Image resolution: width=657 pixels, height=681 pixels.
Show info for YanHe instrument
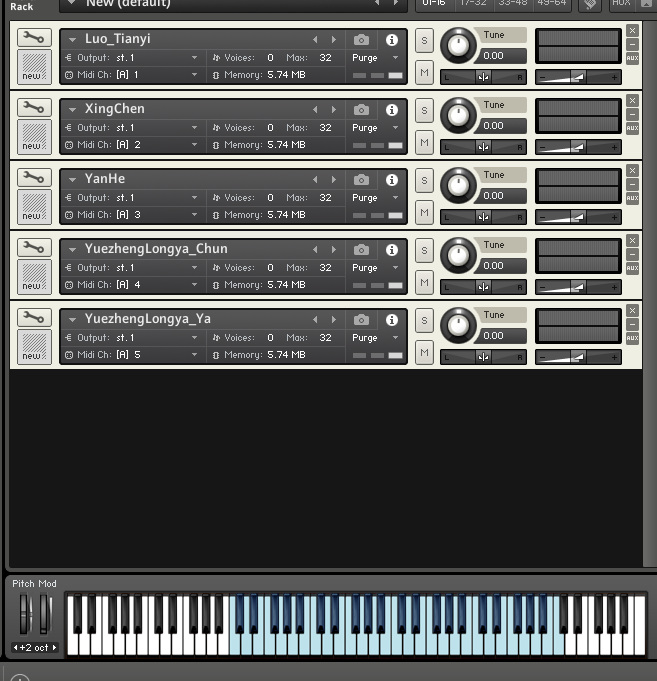pos(392,180)
